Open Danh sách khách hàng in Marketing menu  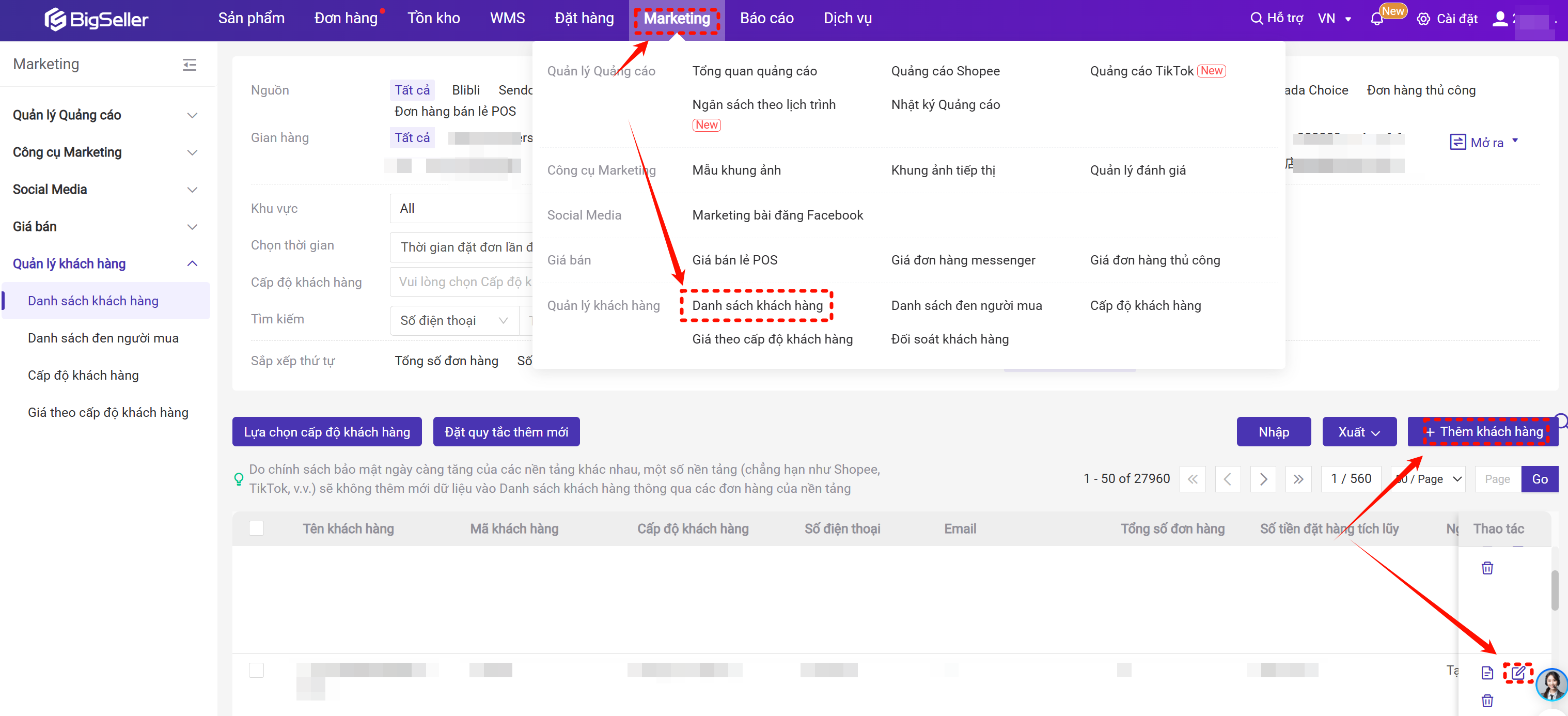pos(757,306)
